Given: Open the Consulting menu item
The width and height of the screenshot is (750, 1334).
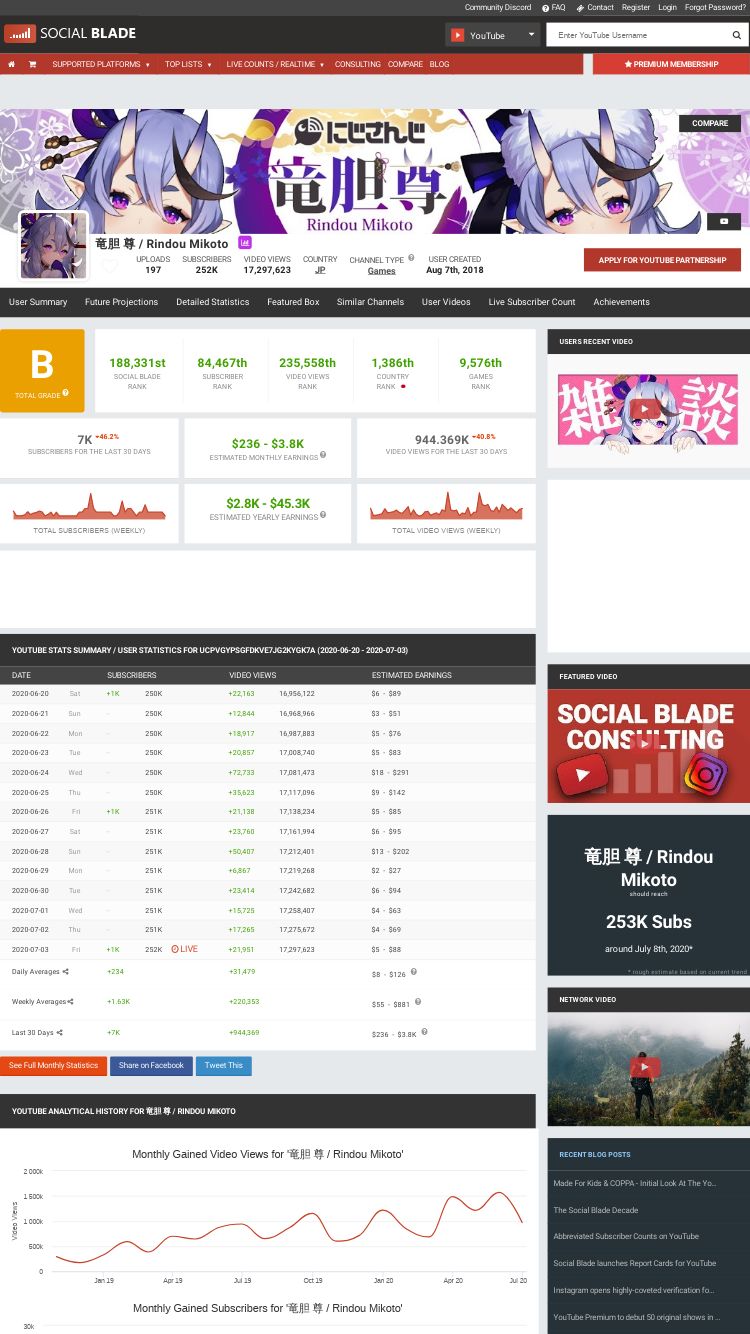Looking at the screenshot, I should pyautogui.click(x=357, y=64).
